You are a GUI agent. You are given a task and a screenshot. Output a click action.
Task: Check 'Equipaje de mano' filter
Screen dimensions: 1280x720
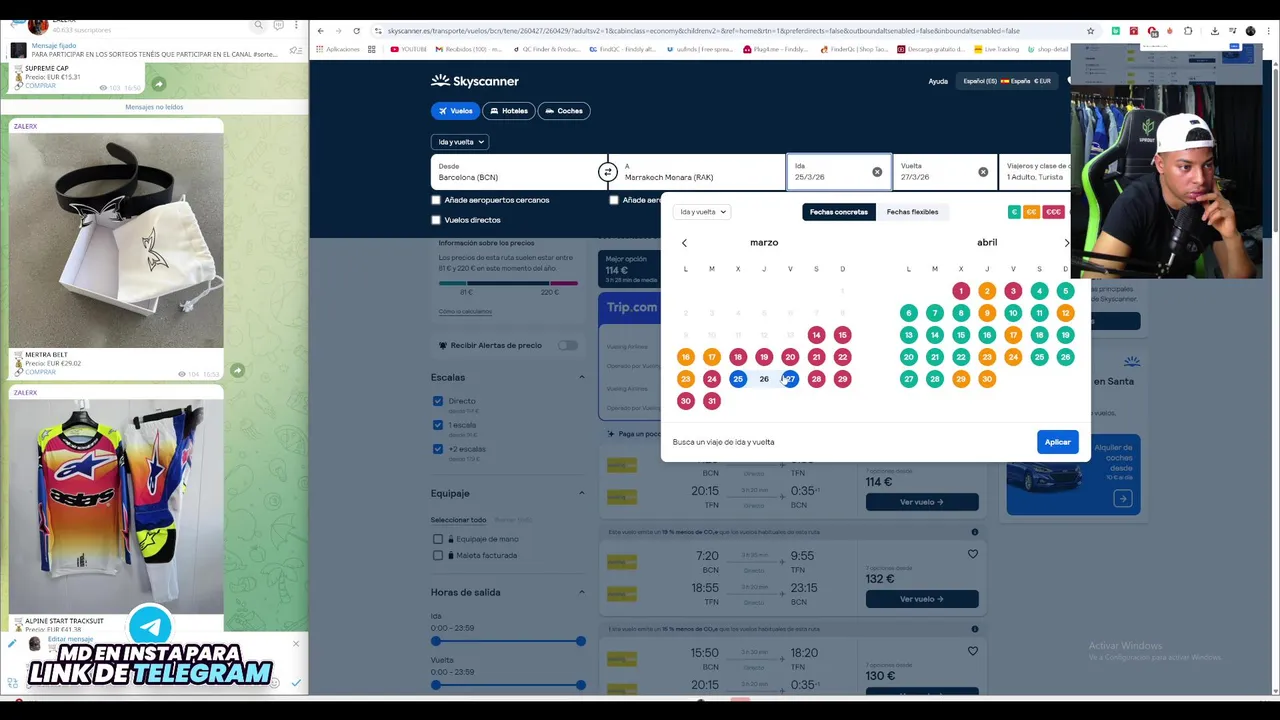point(438,539)
